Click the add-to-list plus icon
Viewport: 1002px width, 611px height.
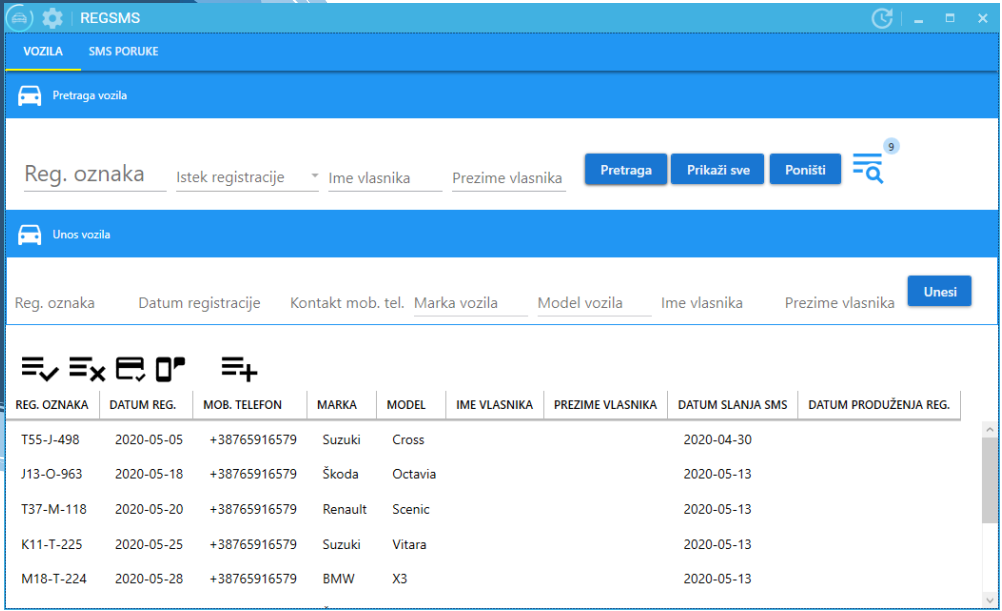(x=239, y=369)
